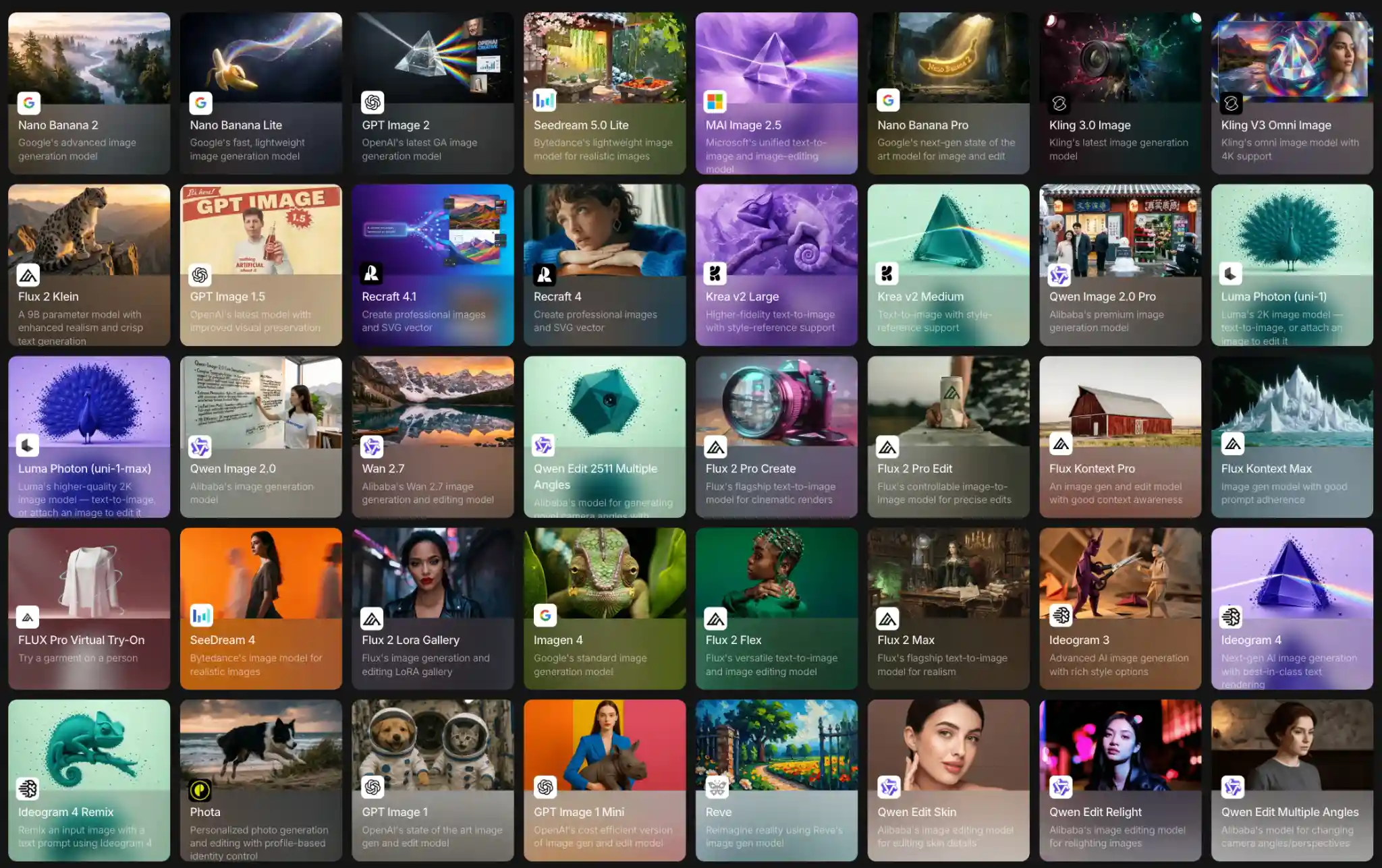This screenshot has width=1382, height=868.
Task: Click the Flux icon on Flux 2 Pro Create card
Action: [x=716, y=446]
